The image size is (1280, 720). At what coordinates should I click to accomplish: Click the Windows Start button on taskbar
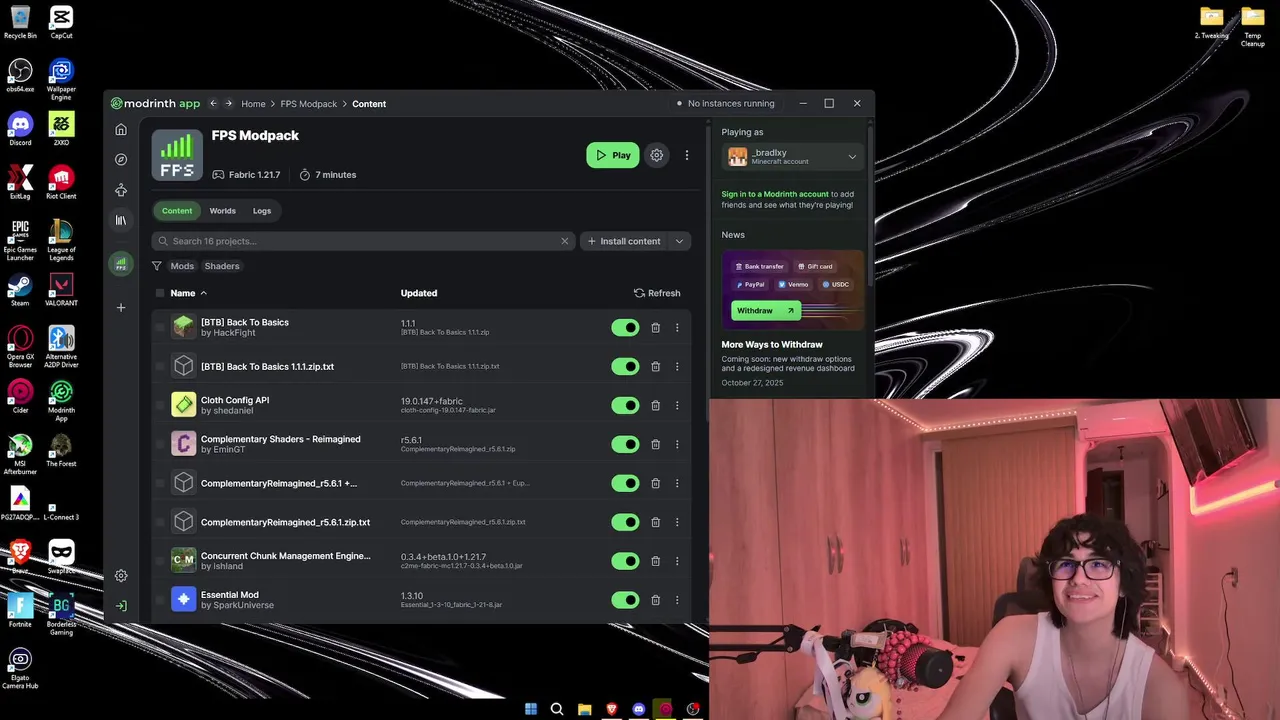coord(531,709)
